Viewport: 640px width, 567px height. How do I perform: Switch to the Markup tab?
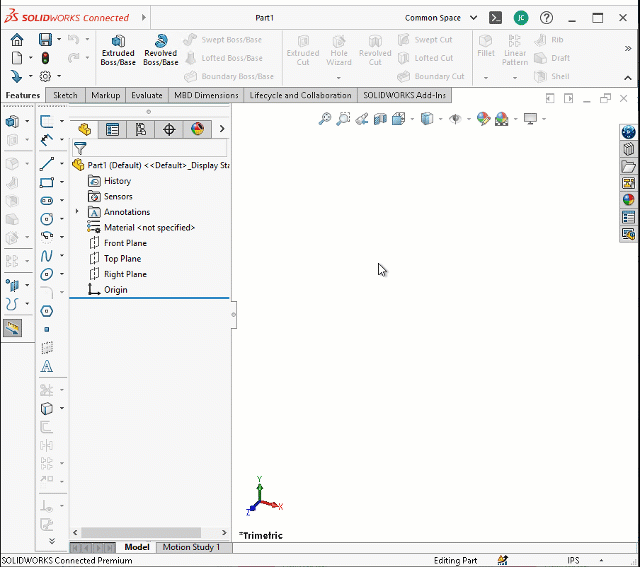105,96
